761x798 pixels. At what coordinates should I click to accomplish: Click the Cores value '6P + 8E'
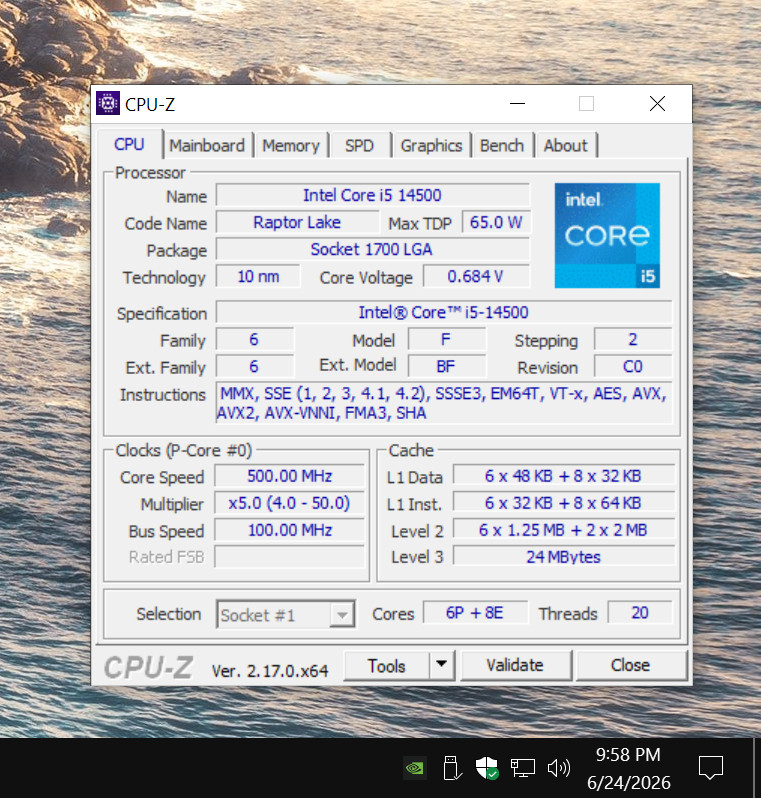click(475, 613)
